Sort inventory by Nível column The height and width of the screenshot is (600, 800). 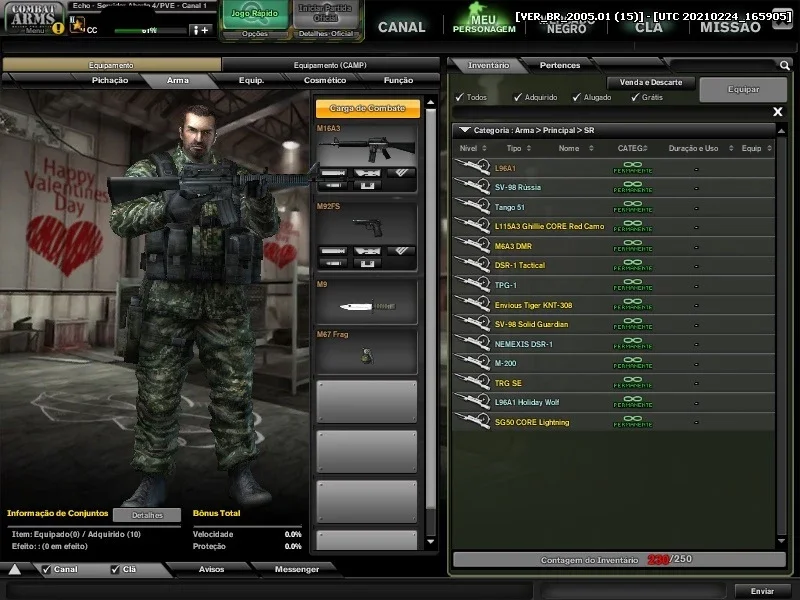(x=473, y=148)
